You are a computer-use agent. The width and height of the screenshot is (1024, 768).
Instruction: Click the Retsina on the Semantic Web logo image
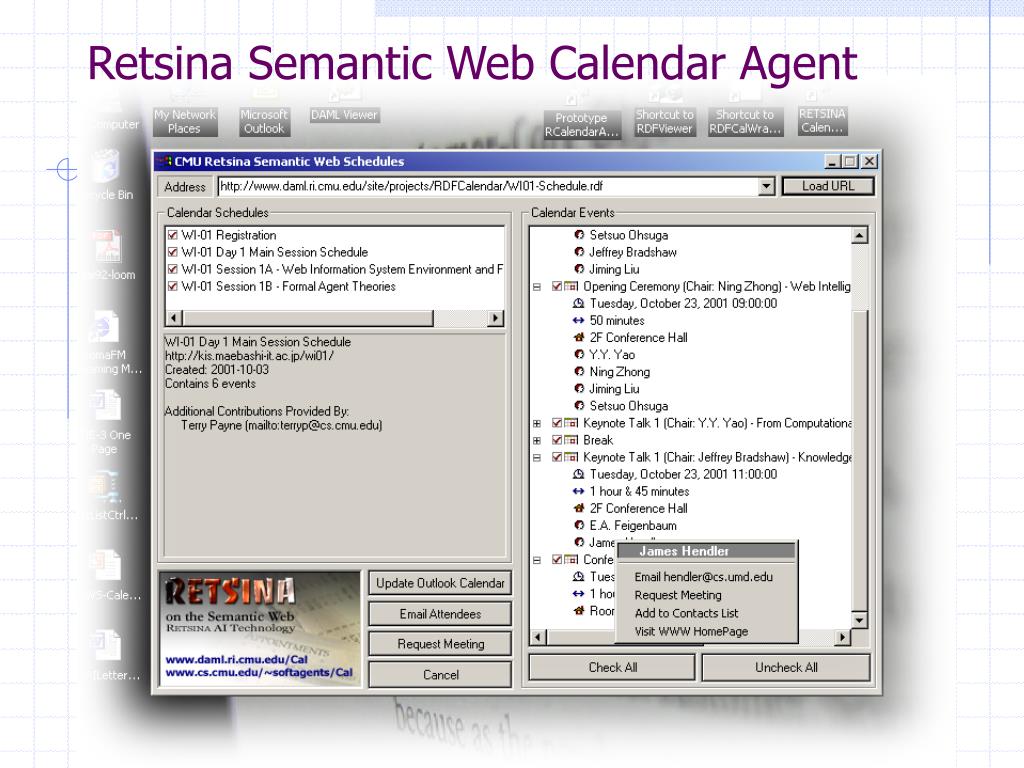pos(259,629)
